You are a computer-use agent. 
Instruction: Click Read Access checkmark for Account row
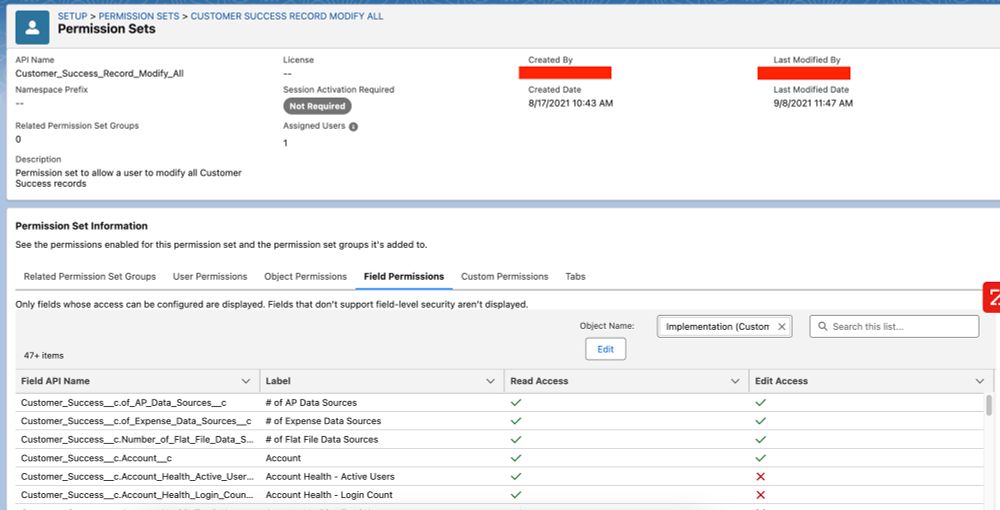click(516, 458)
